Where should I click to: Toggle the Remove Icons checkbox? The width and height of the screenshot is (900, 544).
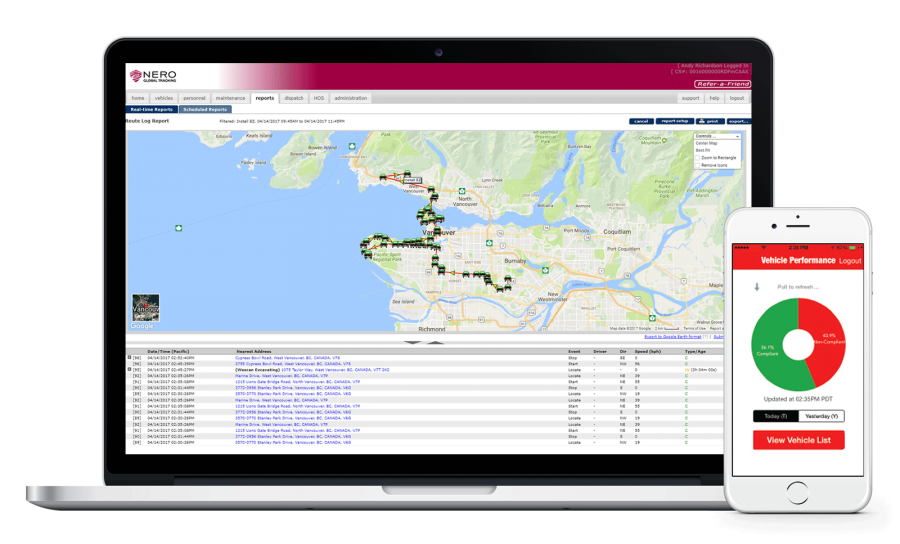(698, 165)
